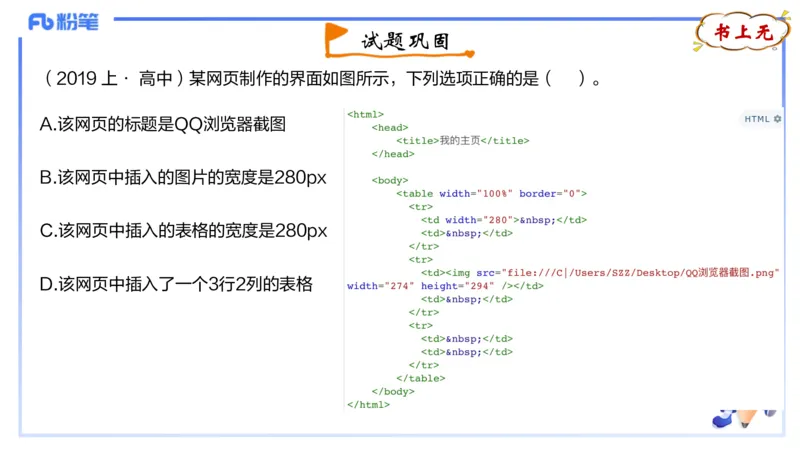Click the title tag line 我的主页
800x450 pixels.
point(462,141)
